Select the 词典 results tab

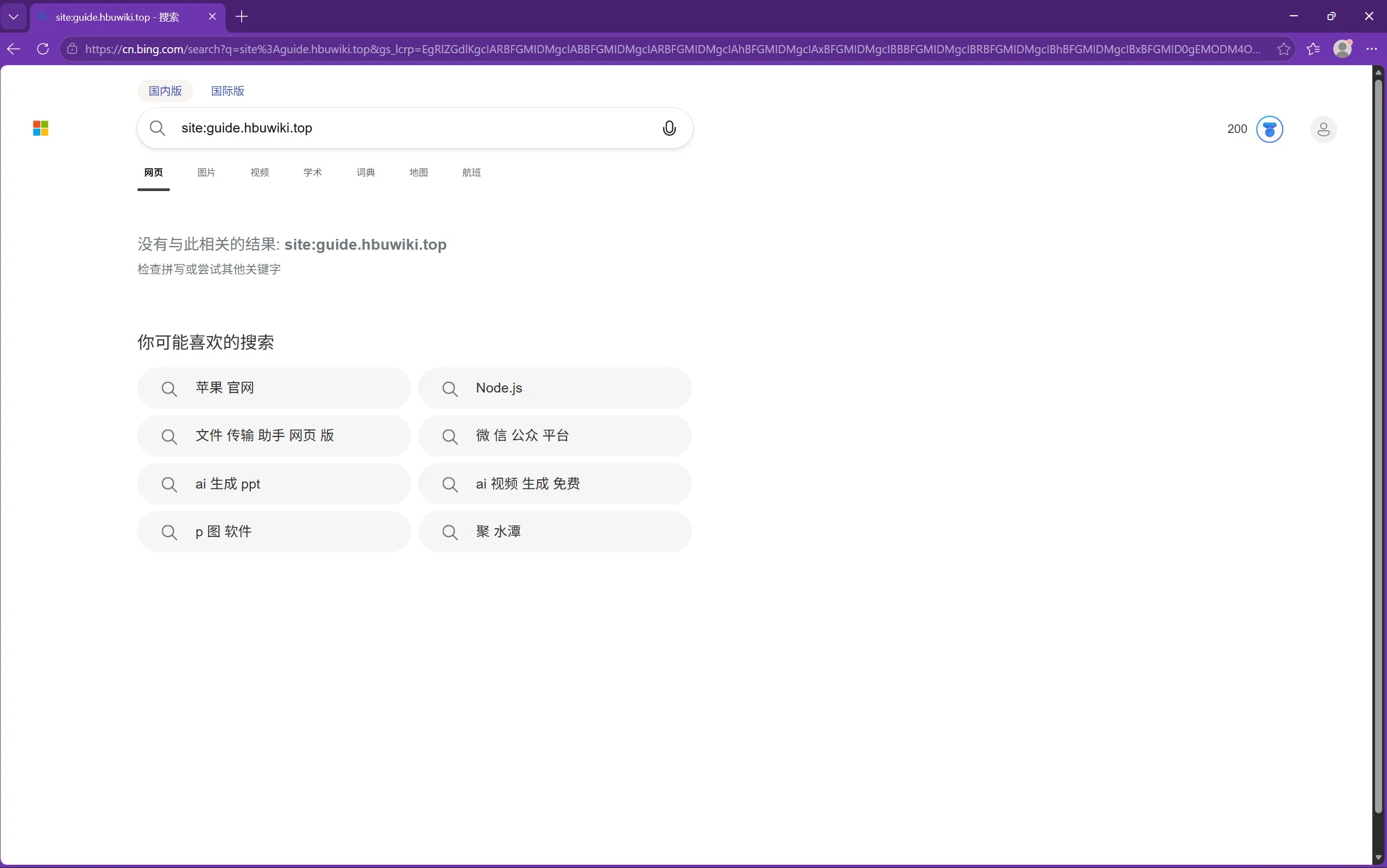[x=366, y=173]
